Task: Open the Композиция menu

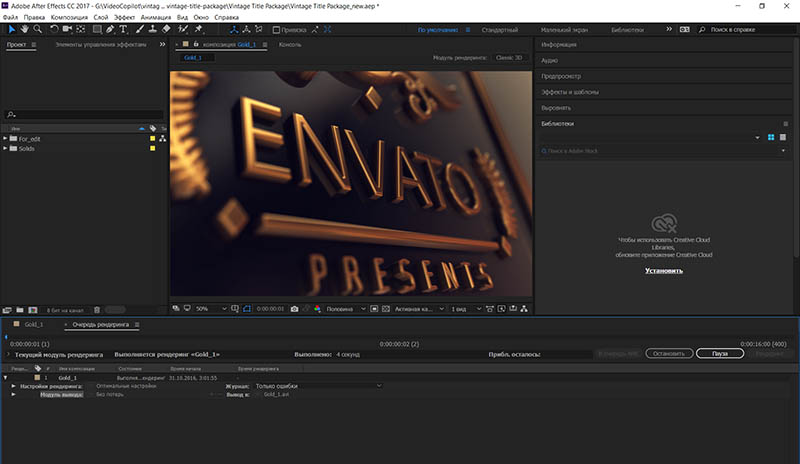Action: pos(69,17)
